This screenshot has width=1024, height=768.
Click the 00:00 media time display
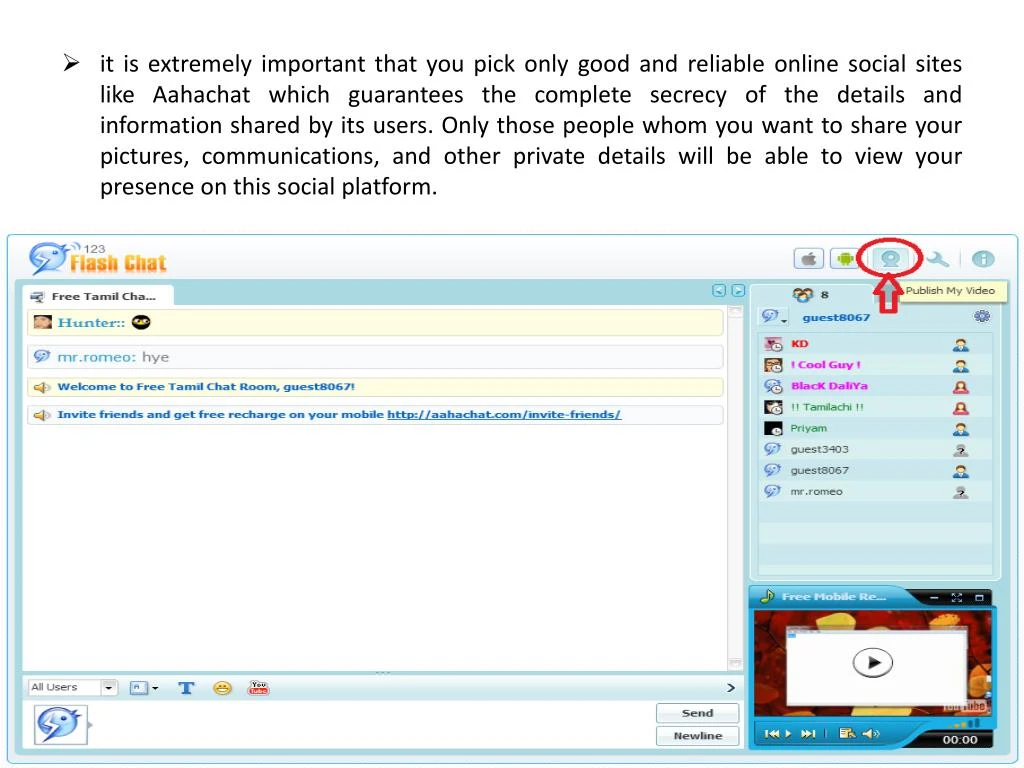pos(959,740)
